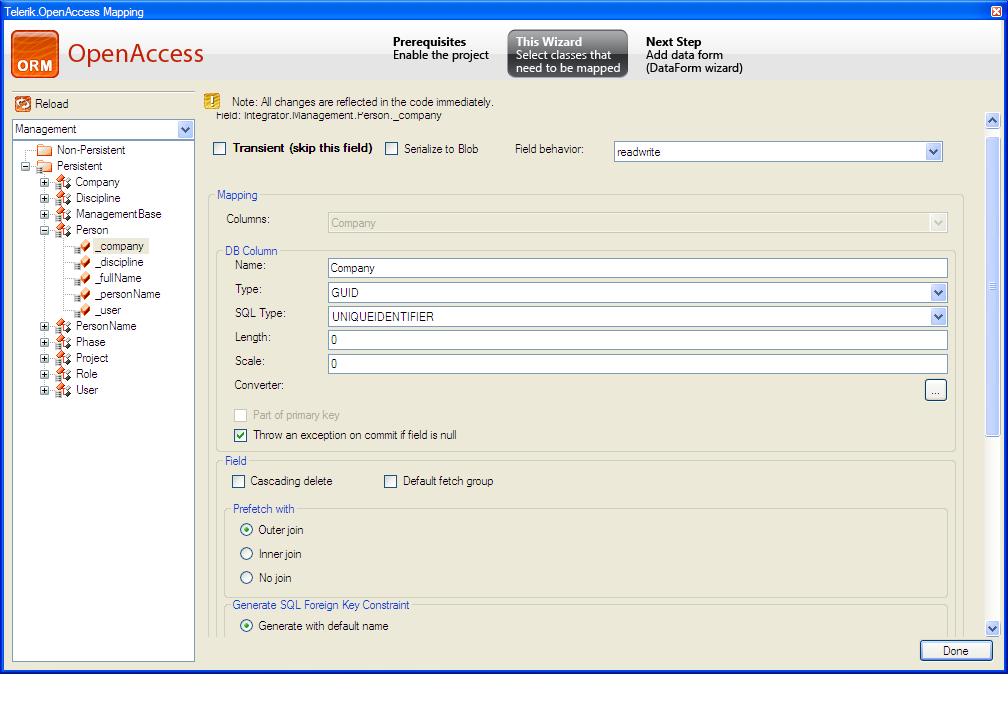Click the OpenAccess ORM logo
The image size is (1008, 723).
click(35, 54)
